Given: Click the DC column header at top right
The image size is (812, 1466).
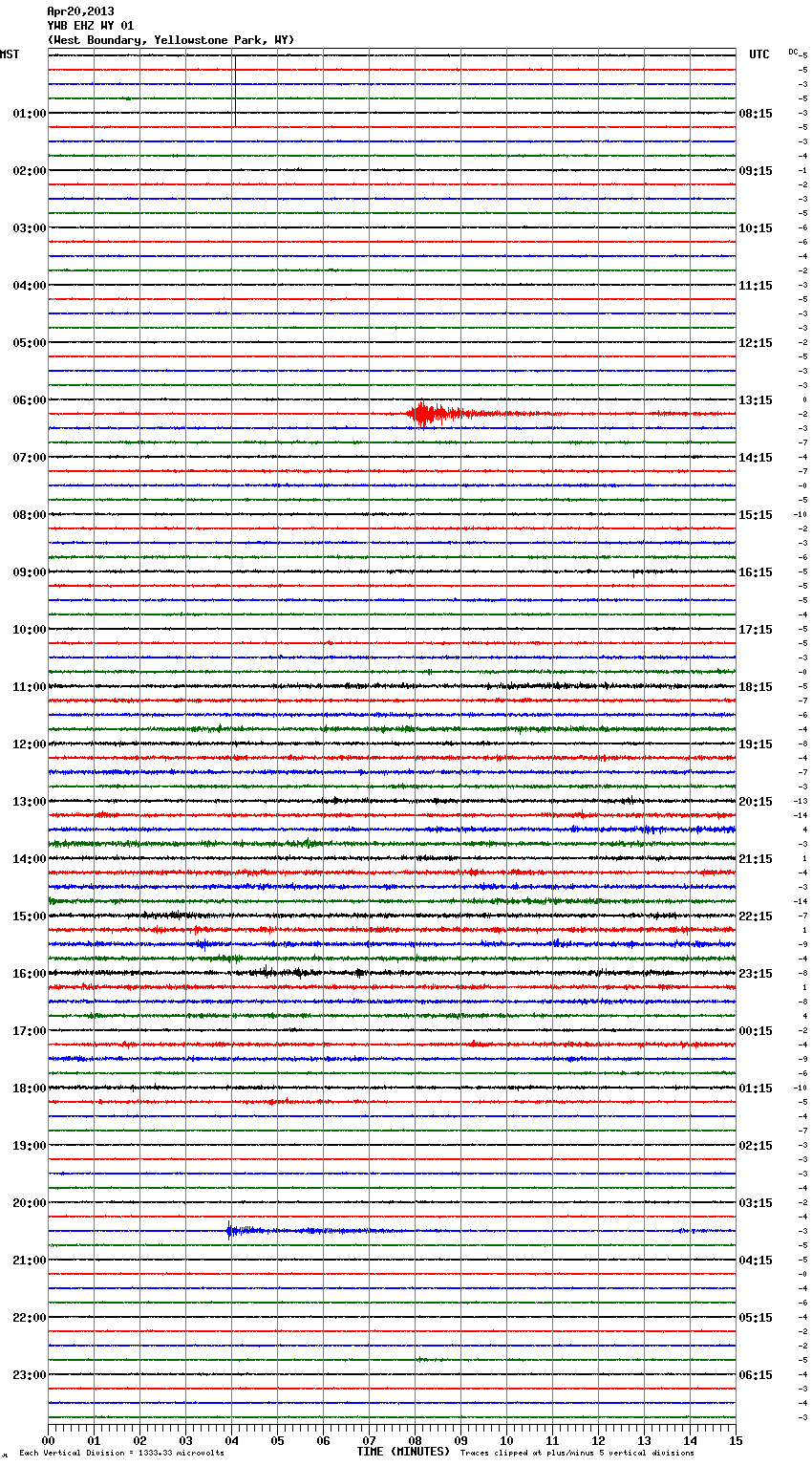Looking at the screenshot, I should pyautogui.click(x=793, y=52).
